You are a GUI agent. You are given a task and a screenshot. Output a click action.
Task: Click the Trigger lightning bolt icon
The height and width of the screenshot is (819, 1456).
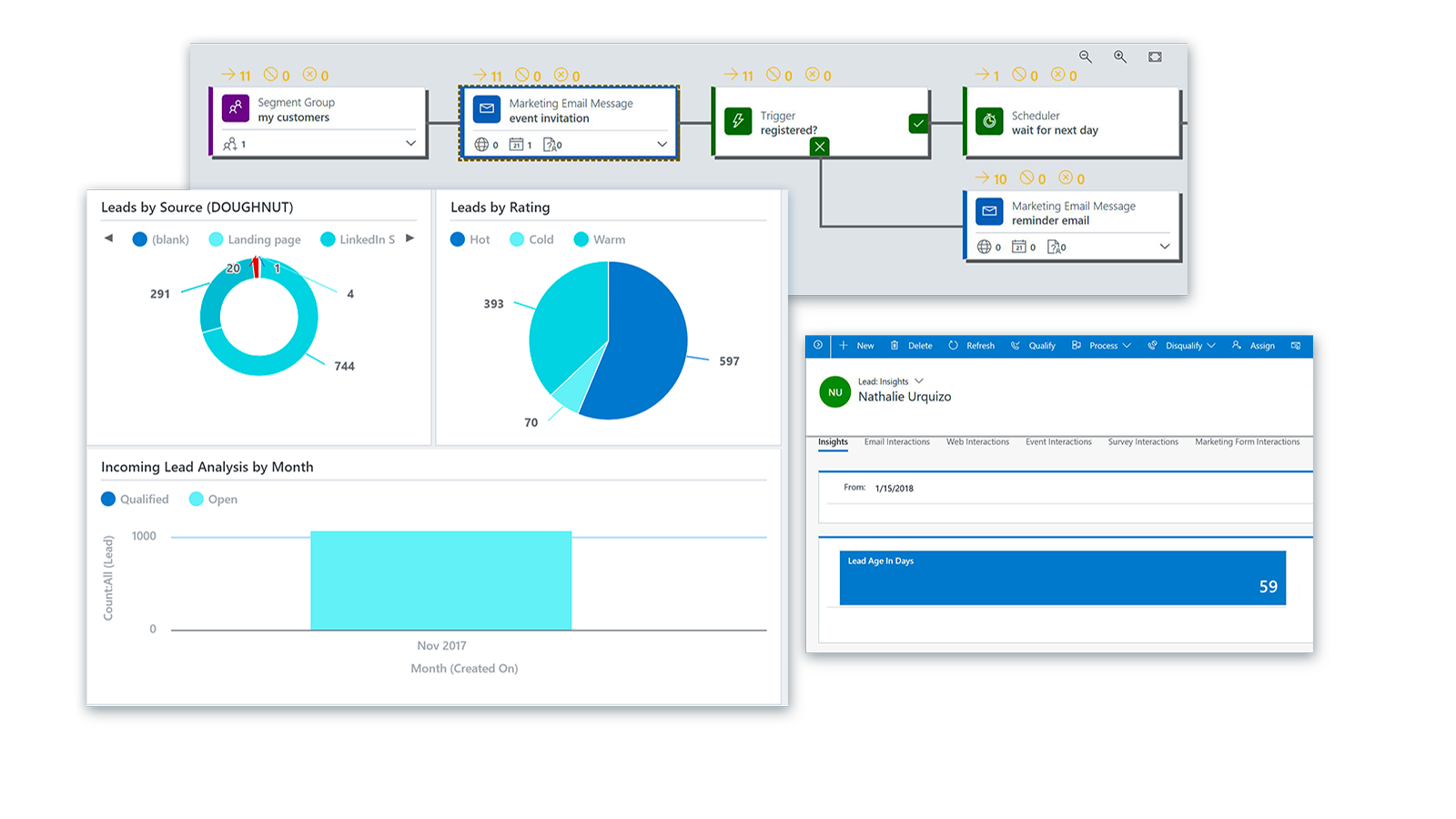point(738,121)
